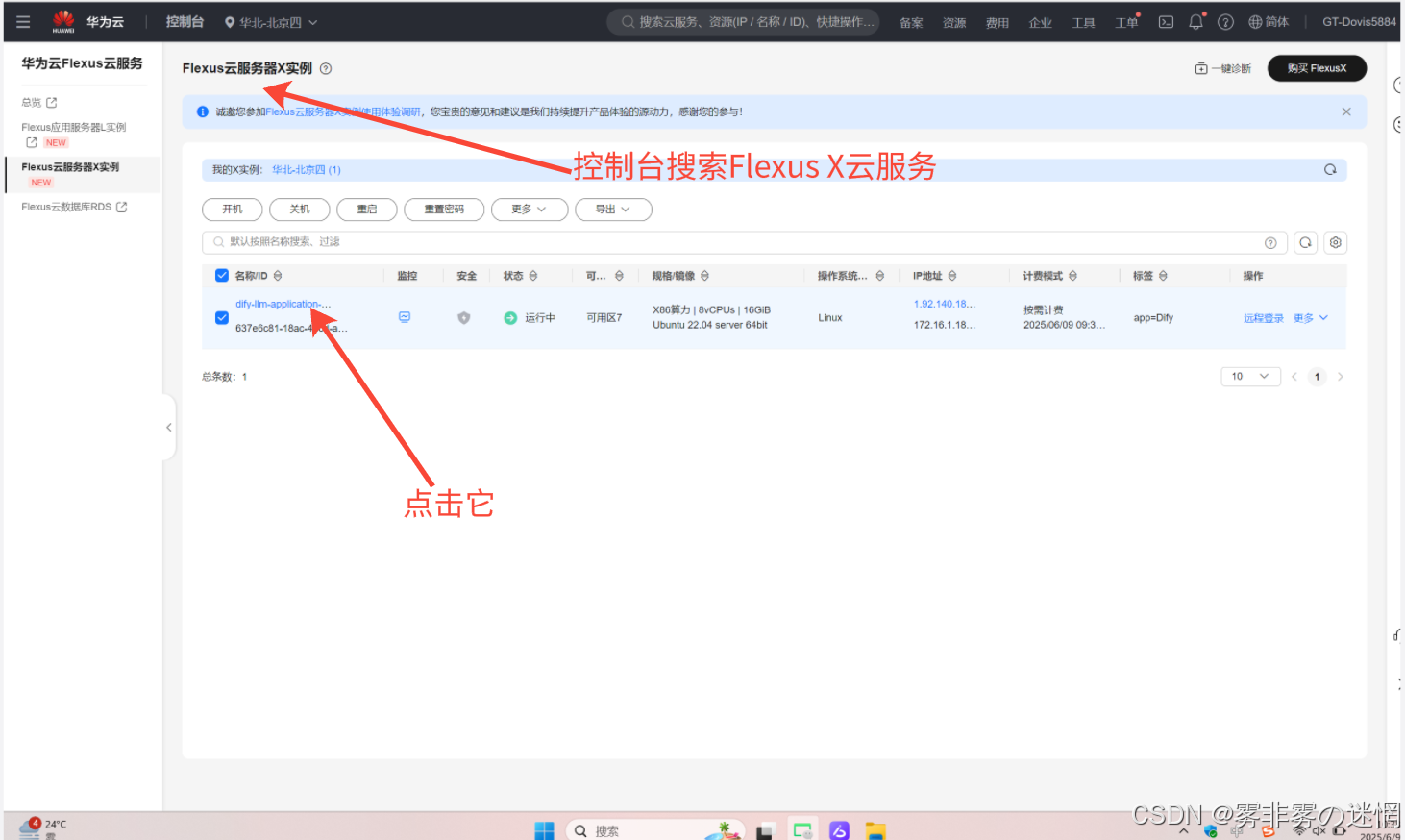The image size is (1405, 840).
Task: Click help icon beside Flexus云服务器X实例 title
Action: [x=326, y=68]
